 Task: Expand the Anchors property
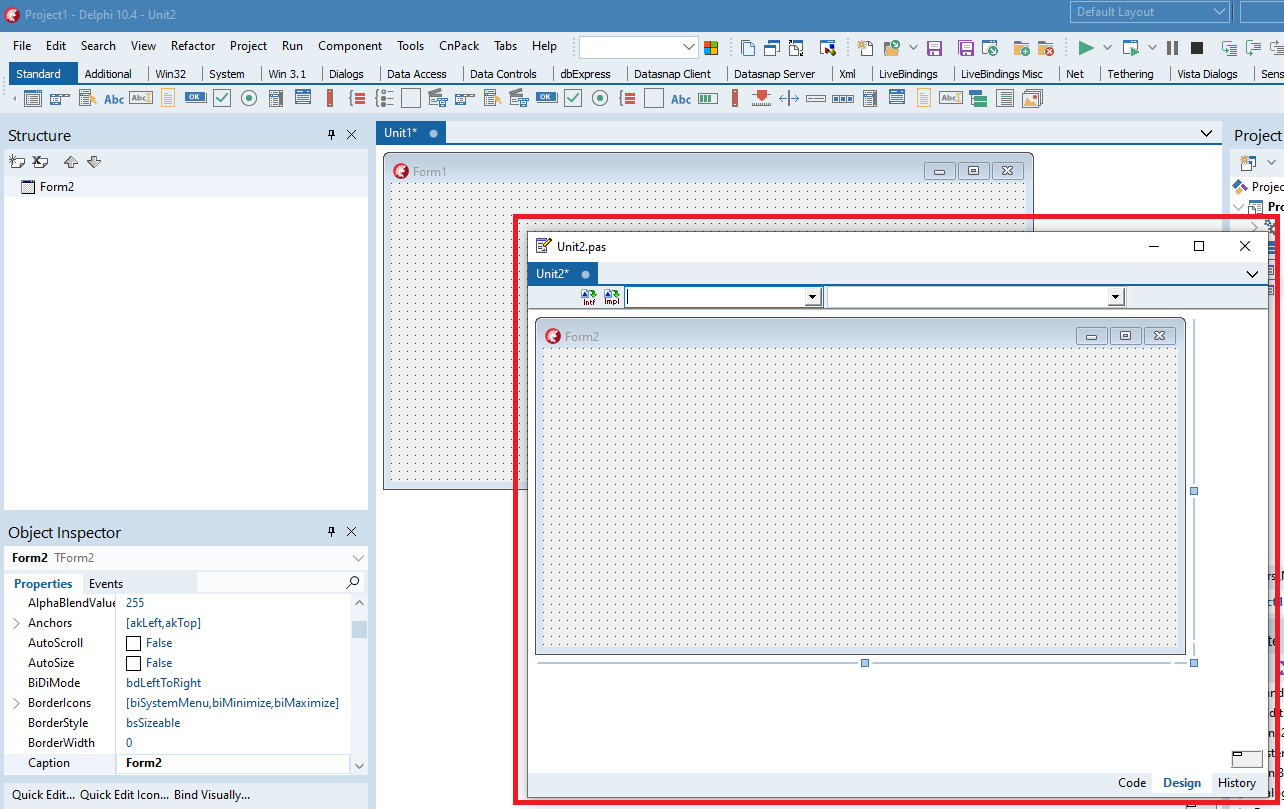[16, 623]
